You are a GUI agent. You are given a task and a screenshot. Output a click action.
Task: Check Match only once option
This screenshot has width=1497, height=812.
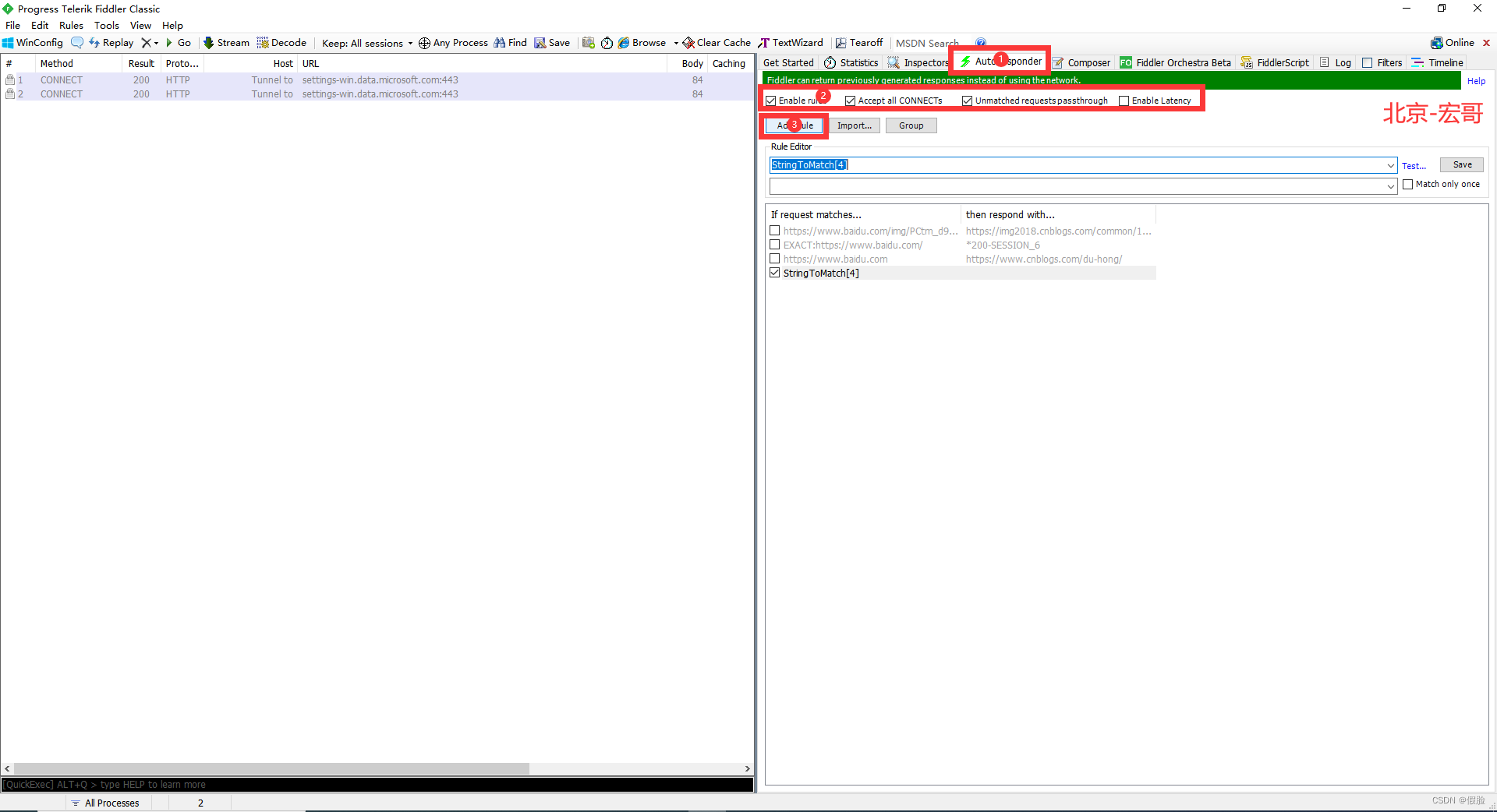[x=1408, y=184]
